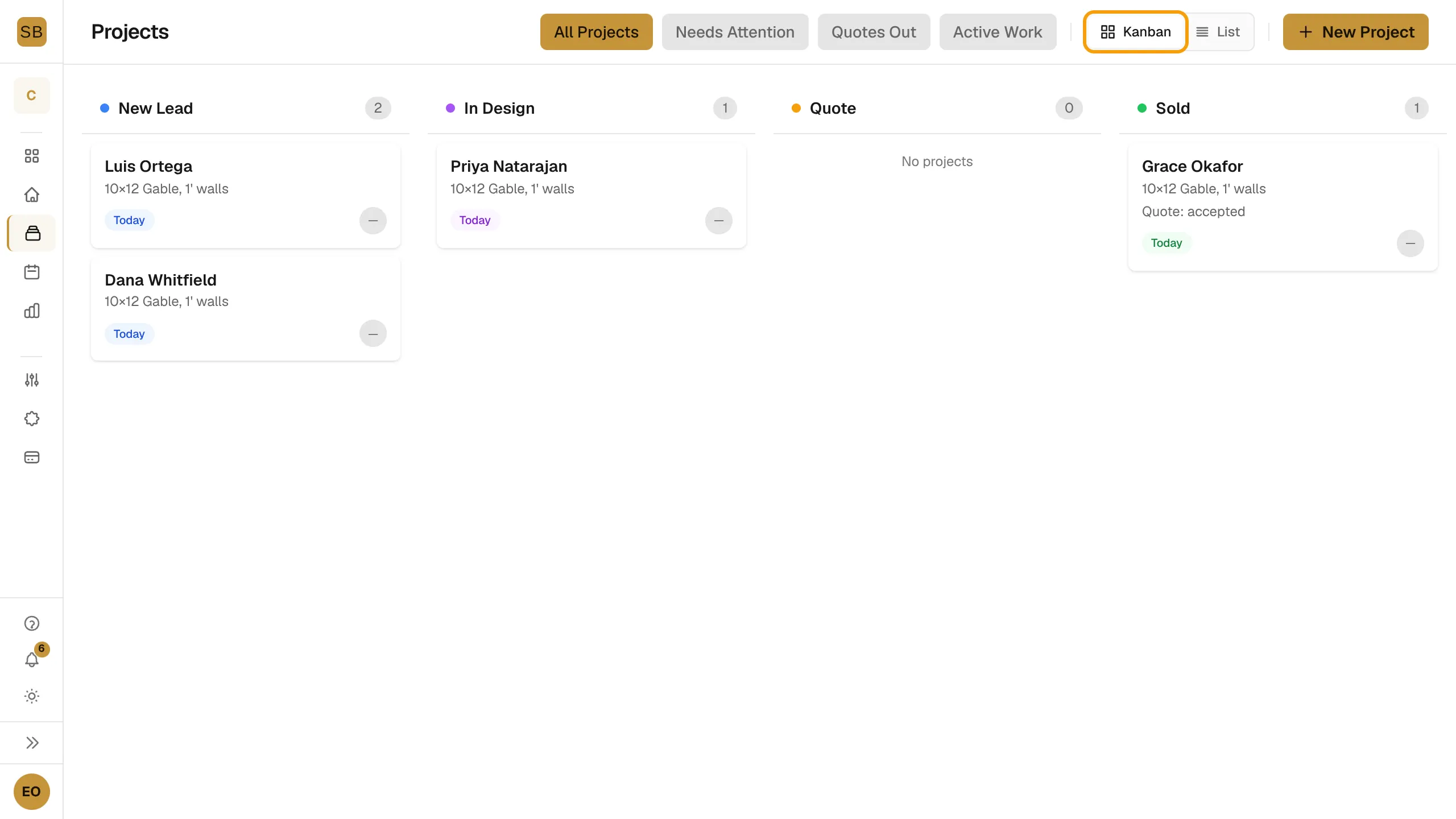This screenshot has width=1456, height=819.
Task: Select the Active Work filter
Action: click(x=998, y=32)
